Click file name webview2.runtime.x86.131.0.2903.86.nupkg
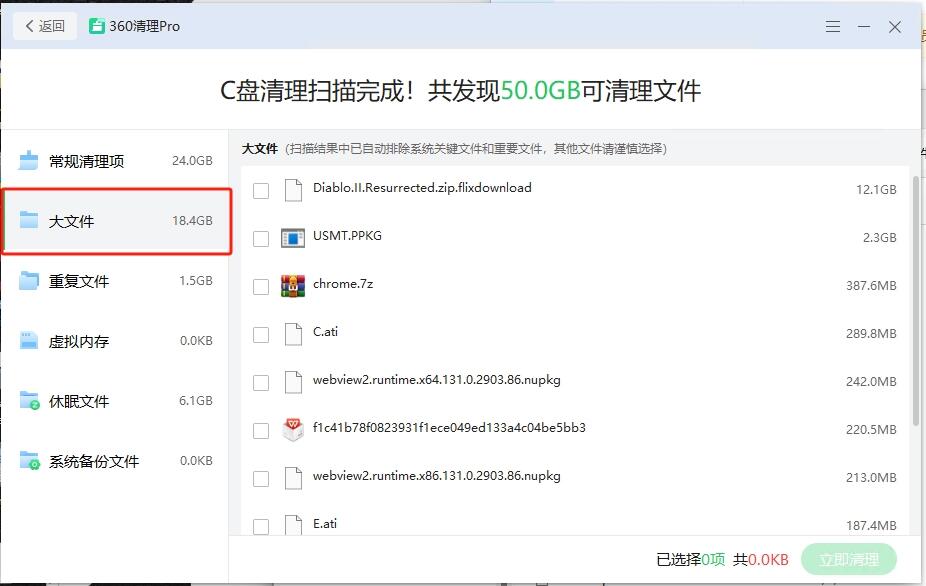 436,476
